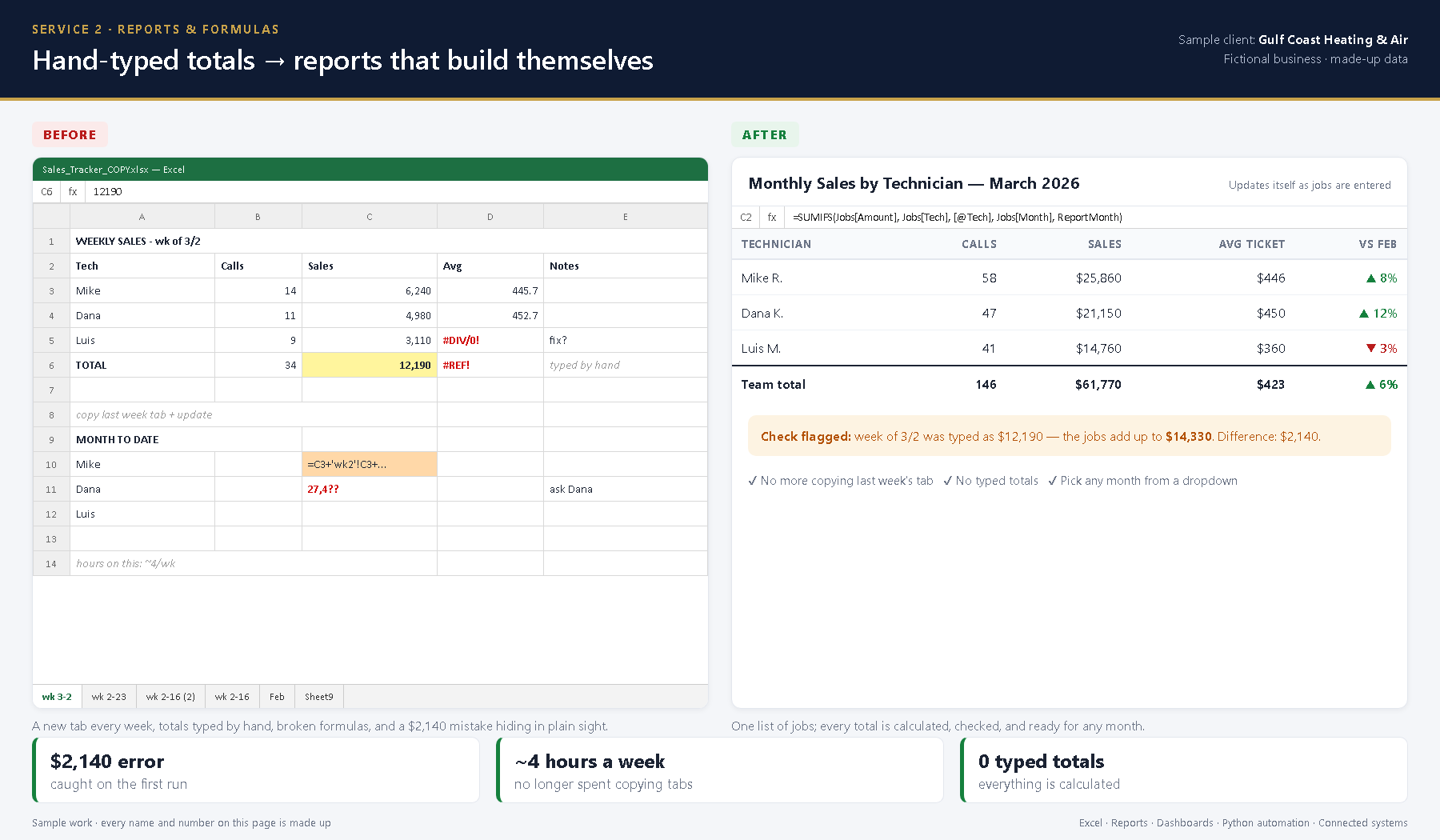Click the Dana K. row name

pyautogui.click(x=762, y=314)
